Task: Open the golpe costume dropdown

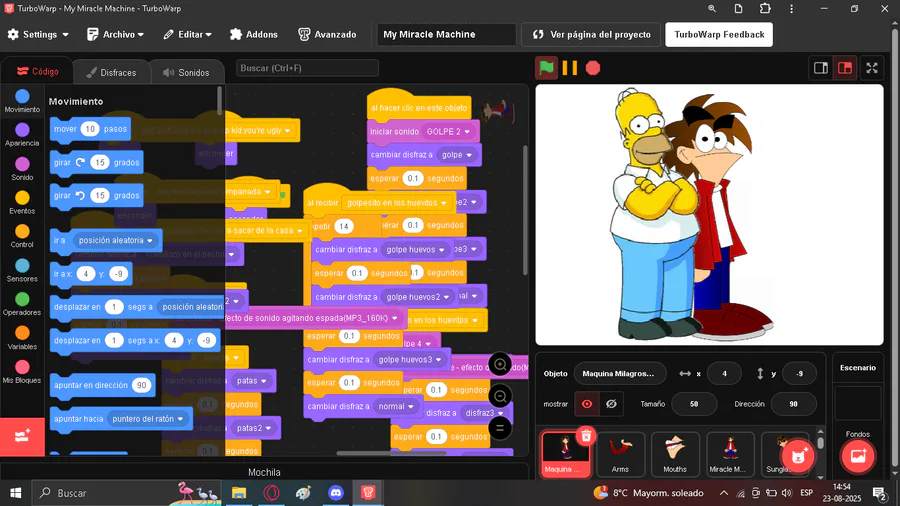Action: tap(457, 155)
